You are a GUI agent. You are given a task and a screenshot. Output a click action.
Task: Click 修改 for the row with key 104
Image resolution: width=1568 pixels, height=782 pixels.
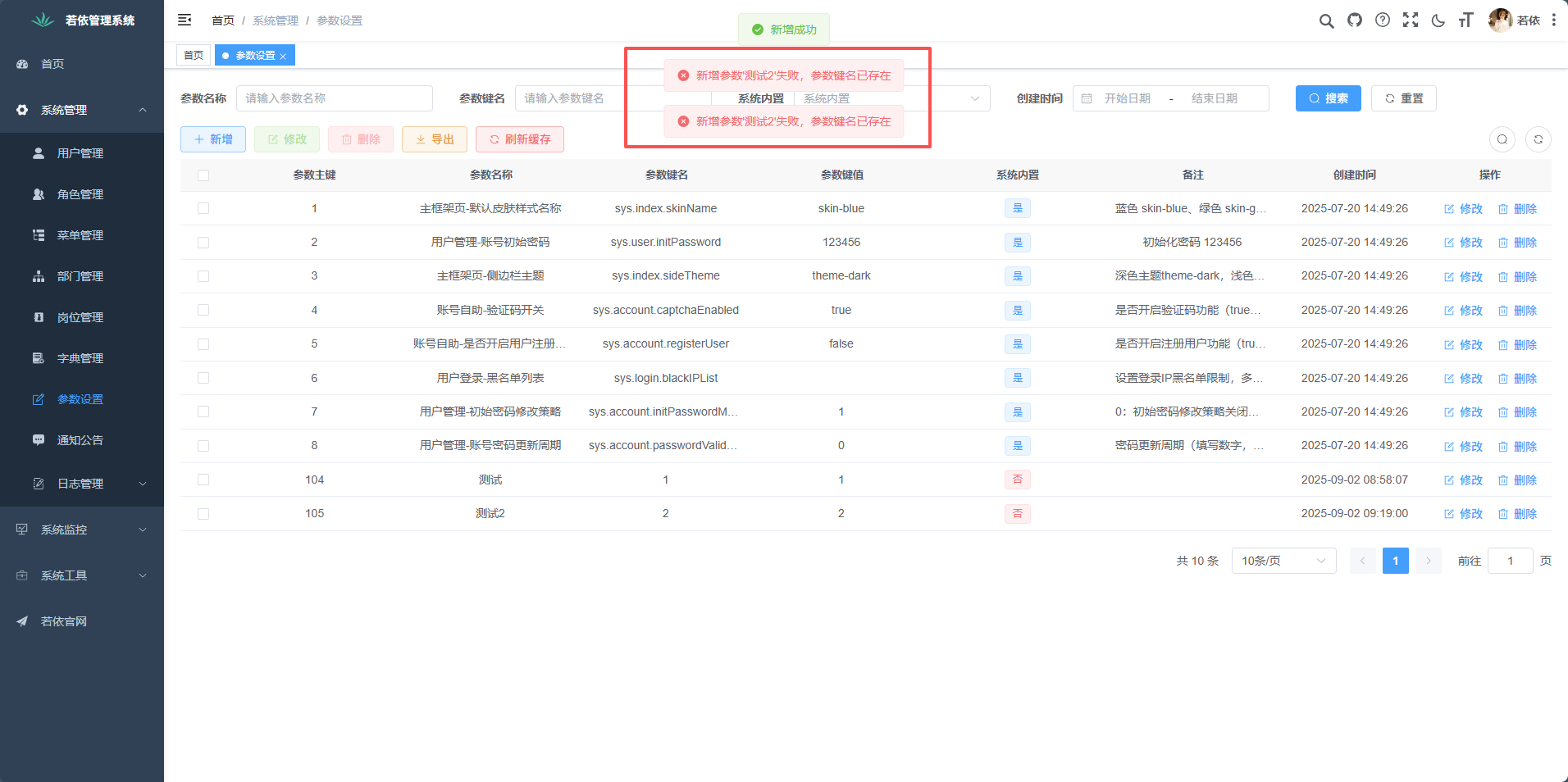click(1464, 480)
